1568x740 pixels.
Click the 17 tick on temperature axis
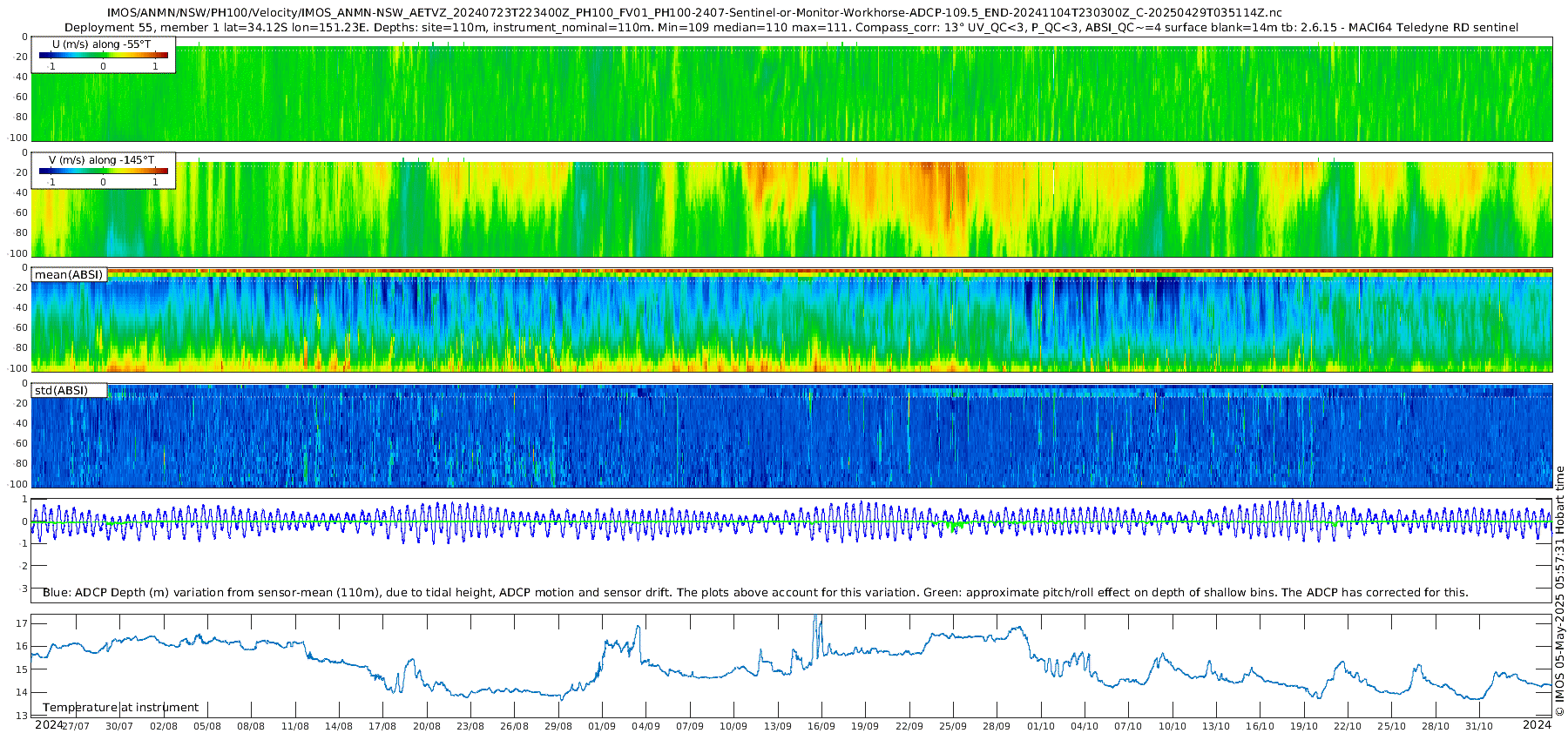(22, 623)
